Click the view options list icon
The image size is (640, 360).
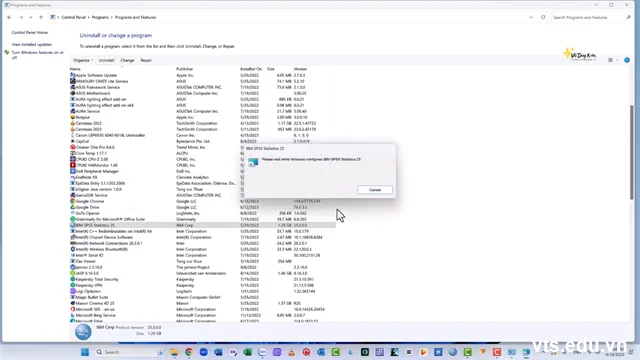click(610, 60)
